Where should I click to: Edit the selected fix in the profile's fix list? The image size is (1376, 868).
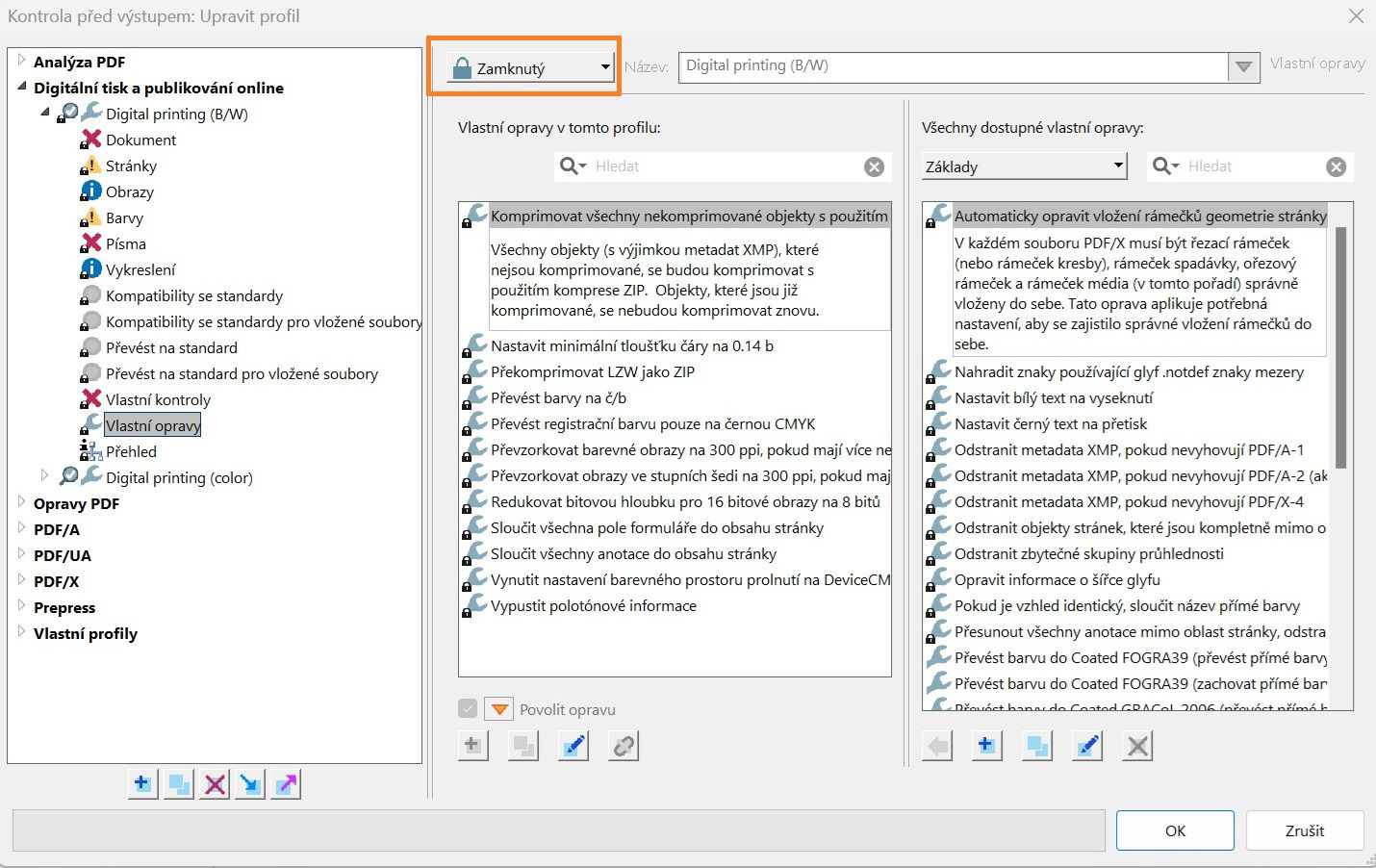[573, 746]
